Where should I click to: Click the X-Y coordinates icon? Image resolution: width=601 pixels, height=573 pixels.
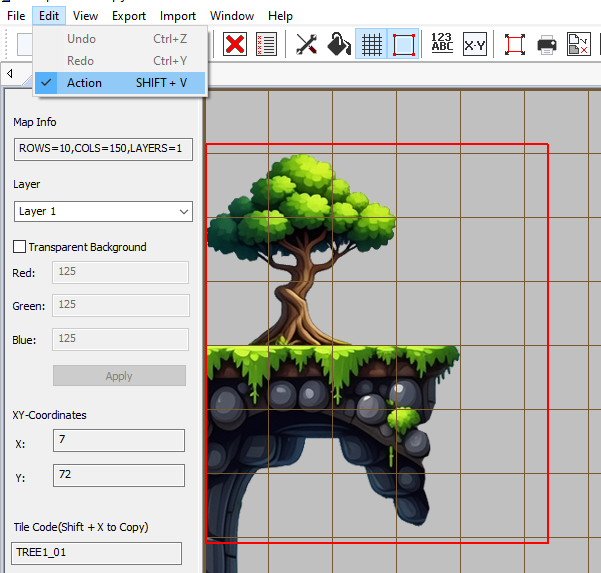pos(474,44)
